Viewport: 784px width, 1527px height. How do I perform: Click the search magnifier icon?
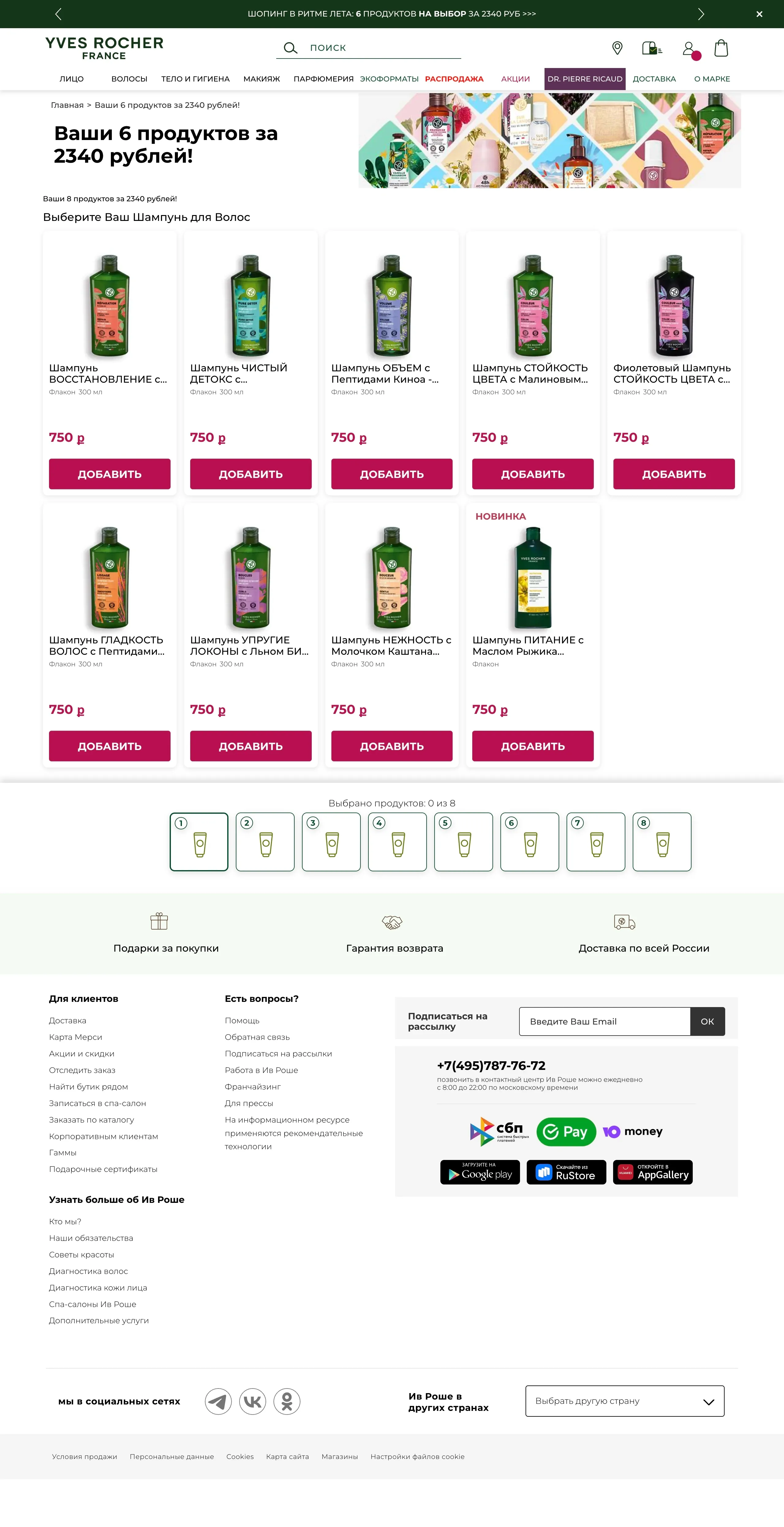(x=290, y=48)
